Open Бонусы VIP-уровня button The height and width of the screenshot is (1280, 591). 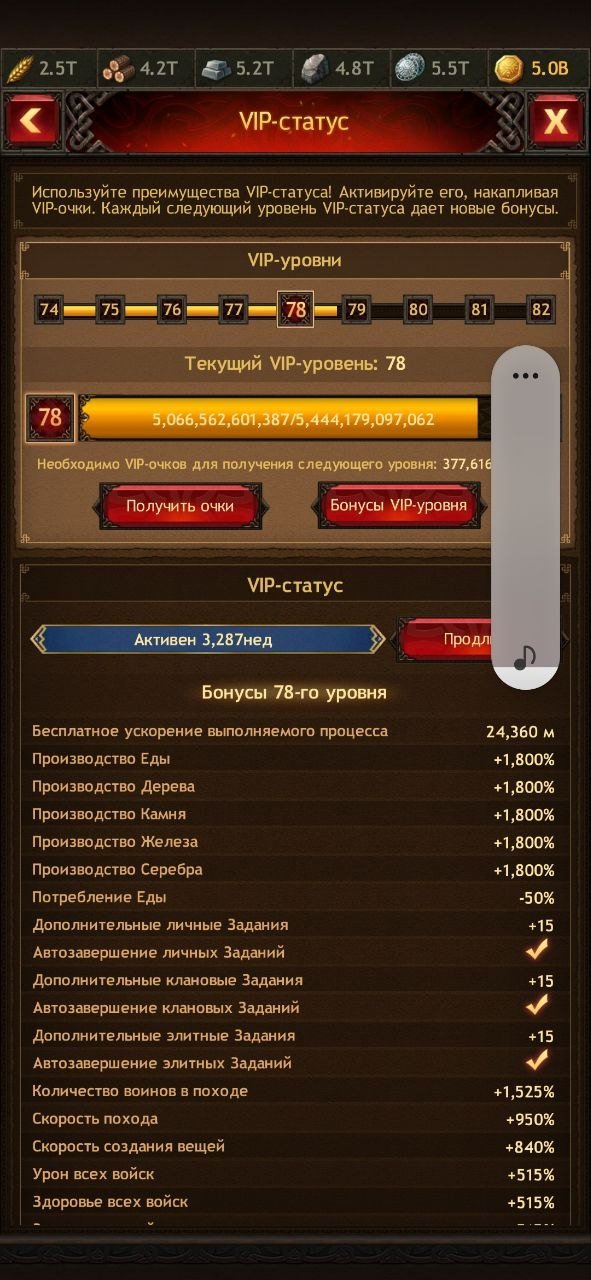399,506
